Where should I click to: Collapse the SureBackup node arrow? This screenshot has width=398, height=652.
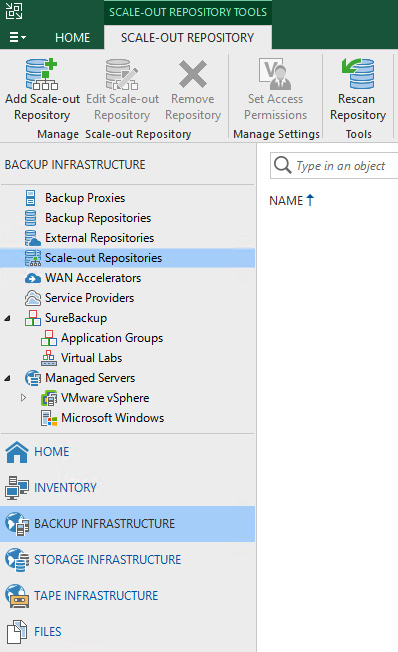pyautogui.click(x=7, y=319)
